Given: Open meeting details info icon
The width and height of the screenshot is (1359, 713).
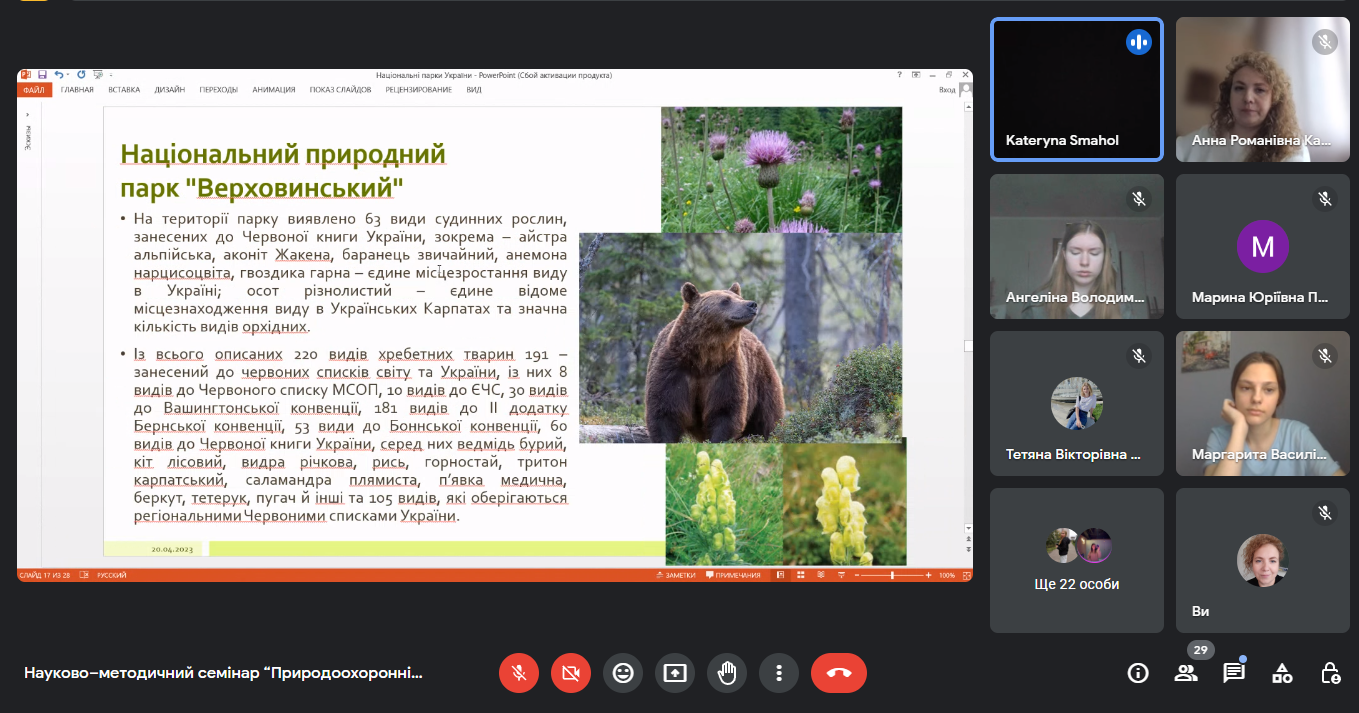Looking at the screenshot, I should pos(1138,673).
